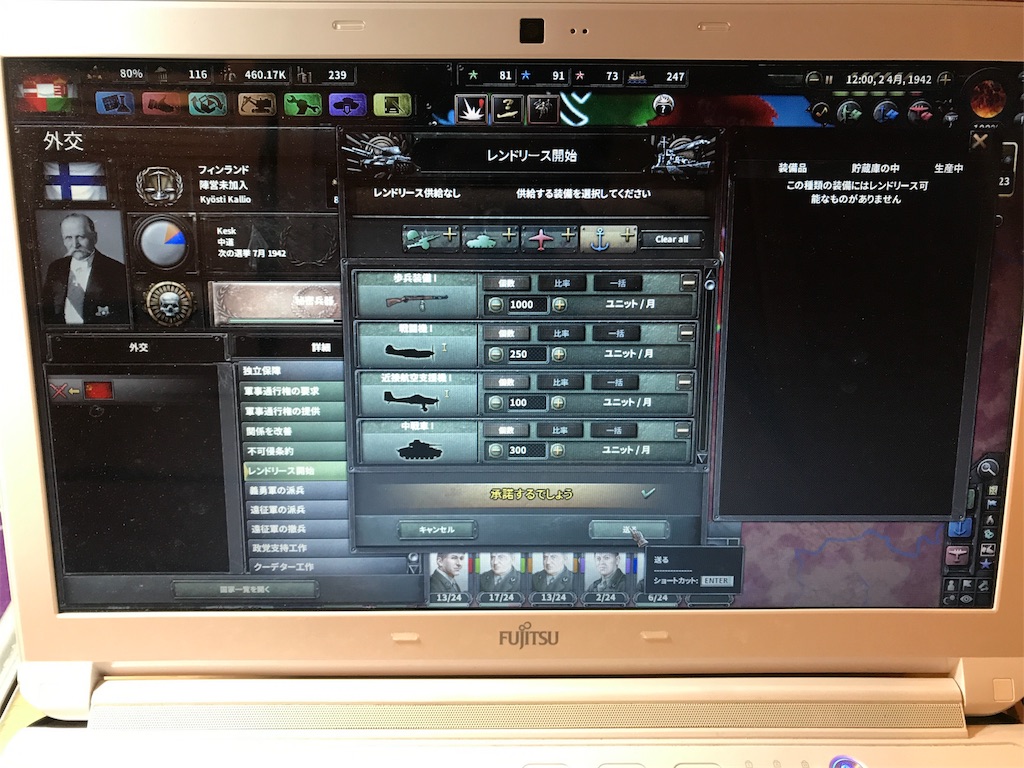
Task: Increase 歩兵装備 amount with plus
Action: (x=560, y=304)
